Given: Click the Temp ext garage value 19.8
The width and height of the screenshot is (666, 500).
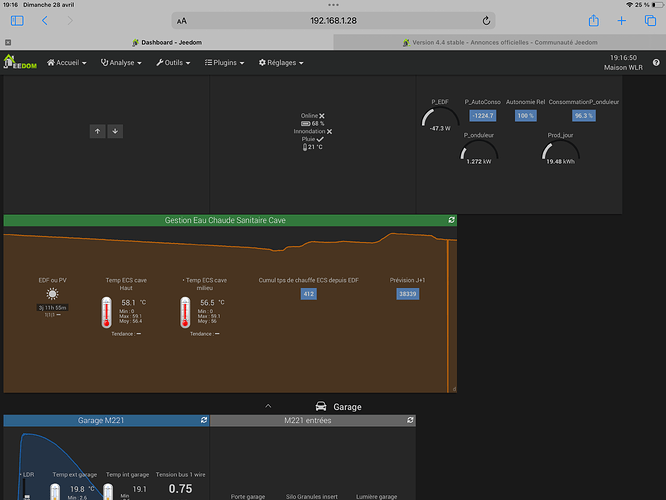Looking at the screenshot, I should tap(77, 489).
